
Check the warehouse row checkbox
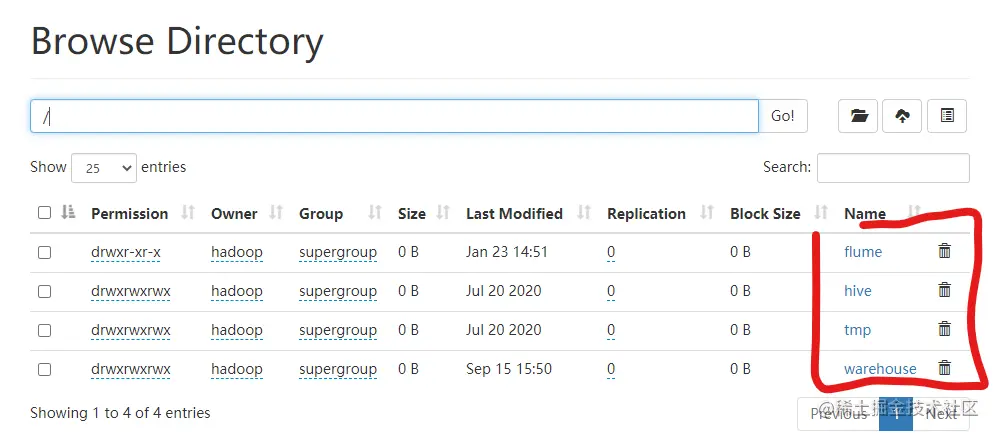point(44,369)
